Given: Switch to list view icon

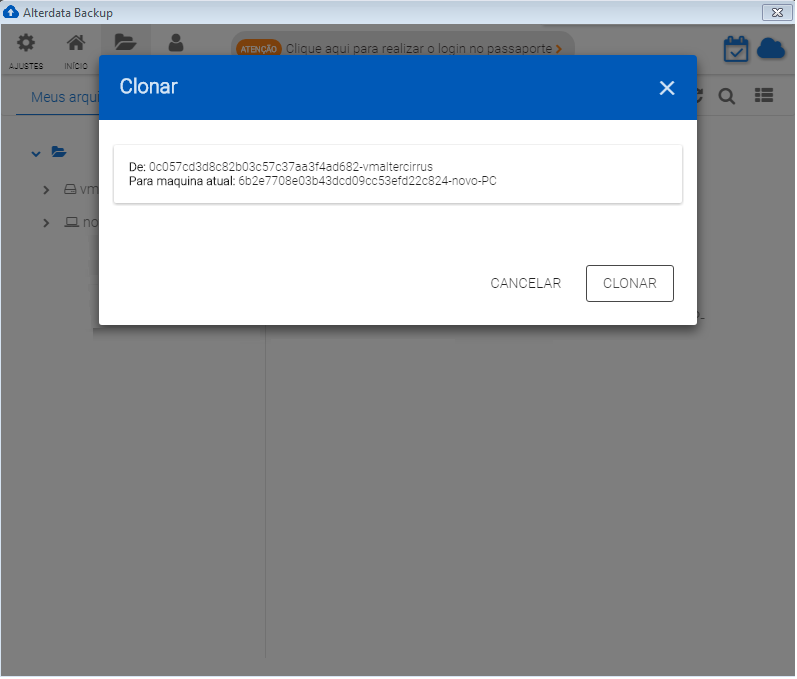Looking at the screenshot, I should (764, 95).
